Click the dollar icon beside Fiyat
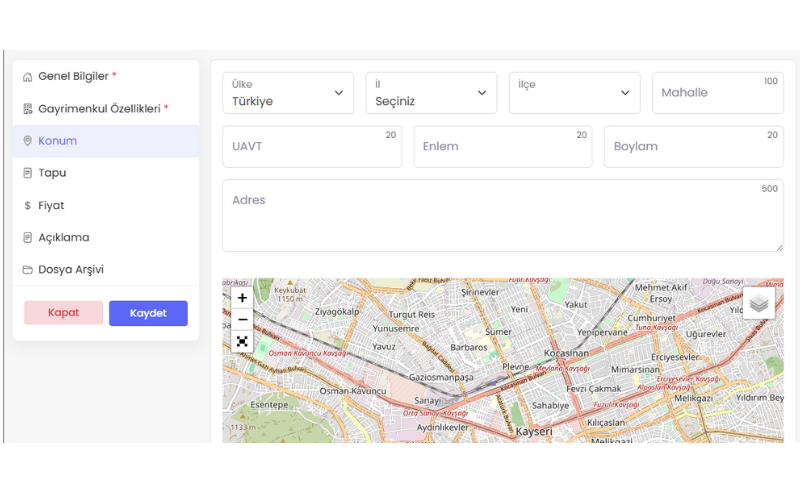This screenshot has width=800, height=500. [x=28, y=206]
